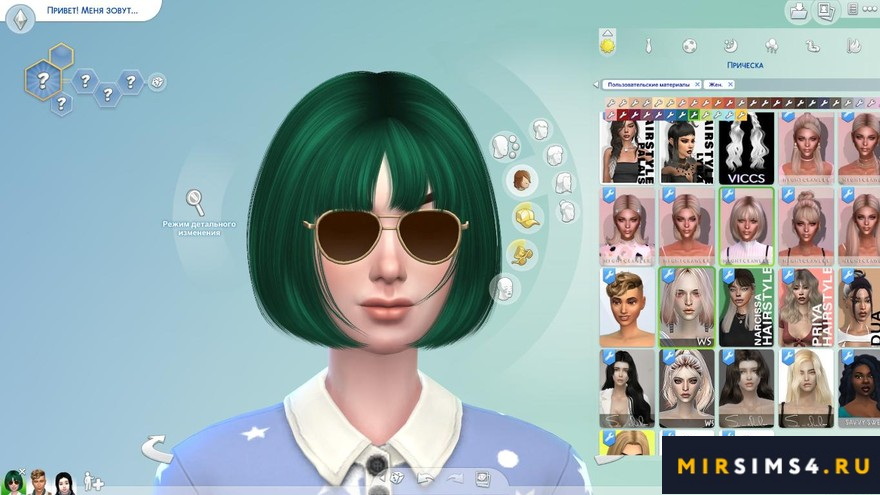Select the formal outfit tie icon
This screenshot has height=495, width=880.
(649, 45)
